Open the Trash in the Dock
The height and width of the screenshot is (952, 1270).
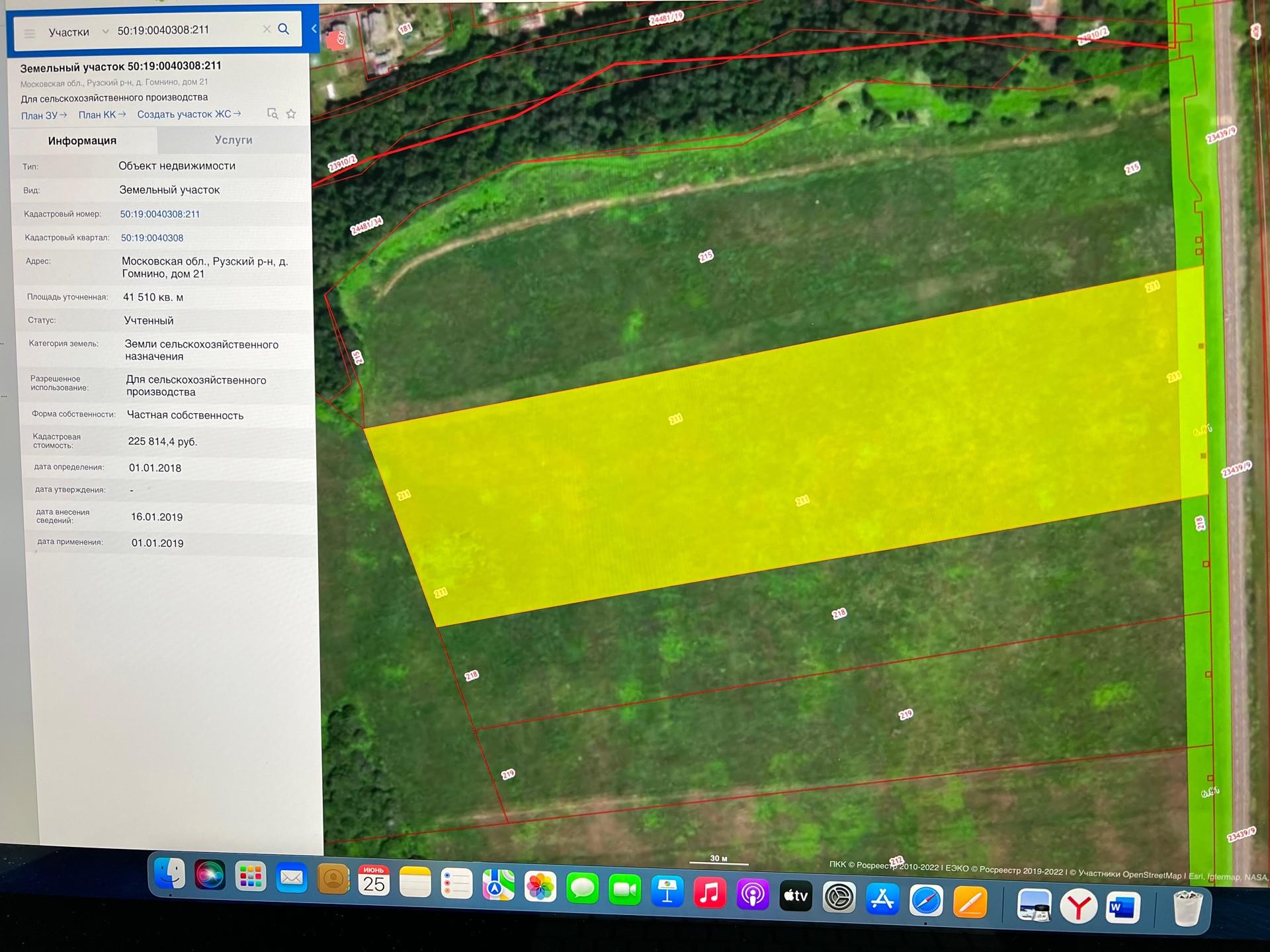click(1187, 909)
